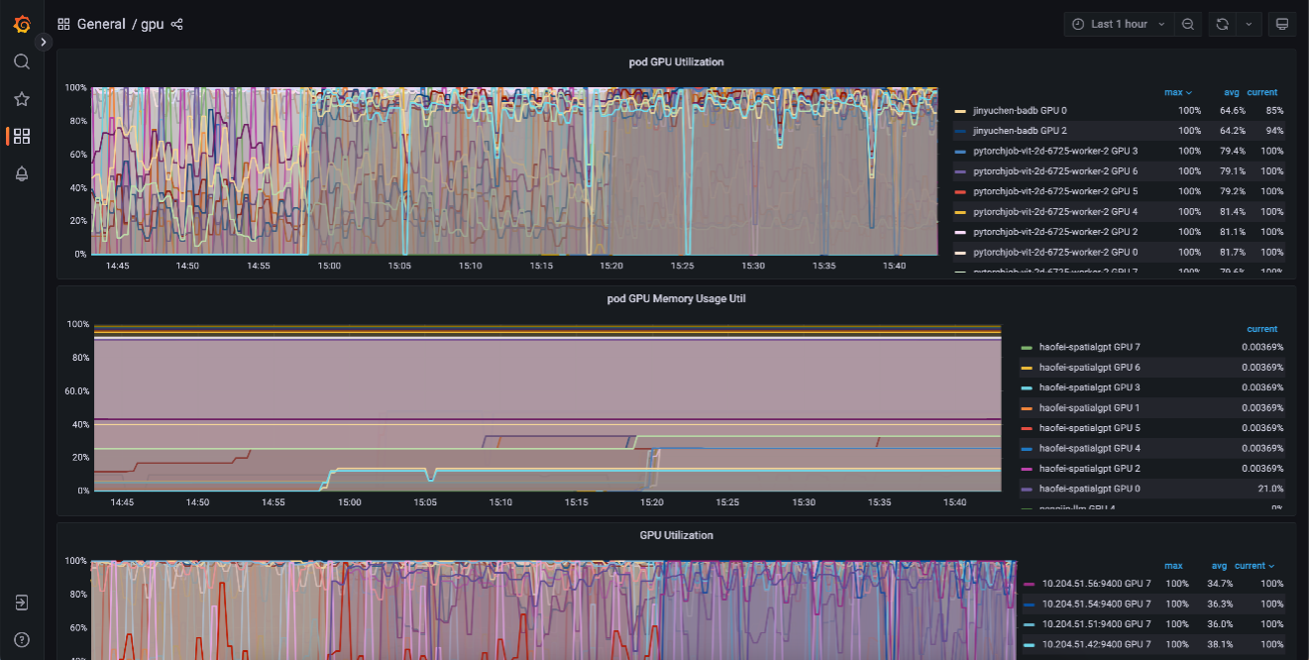Toggle 10.204.51.56:9400 GPU 7 series
Screen dimensions: 1313x660
coord(1096,584)
